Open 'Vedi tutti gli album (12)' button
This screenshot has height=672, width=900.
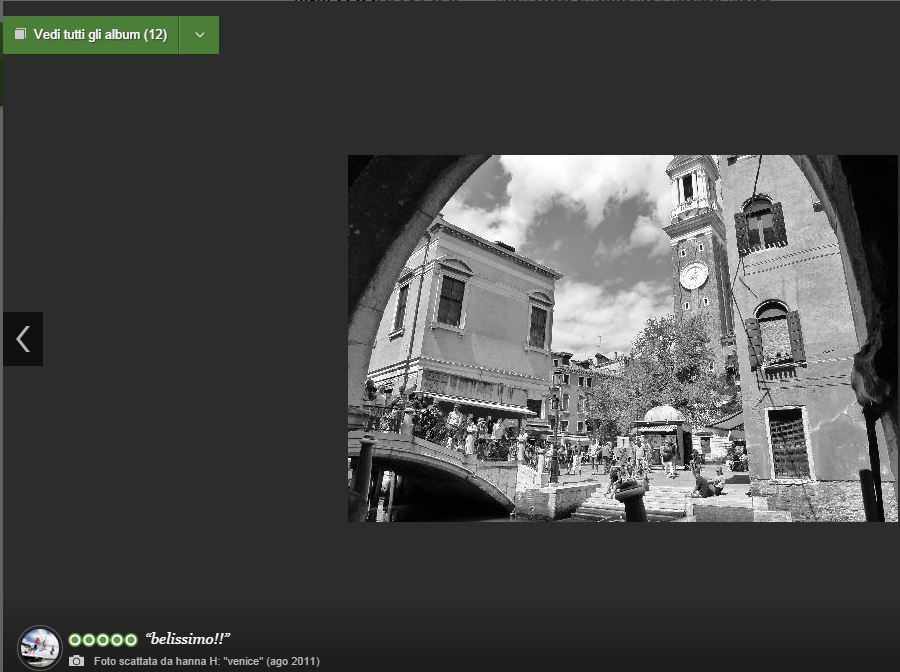tap(91, 35)
